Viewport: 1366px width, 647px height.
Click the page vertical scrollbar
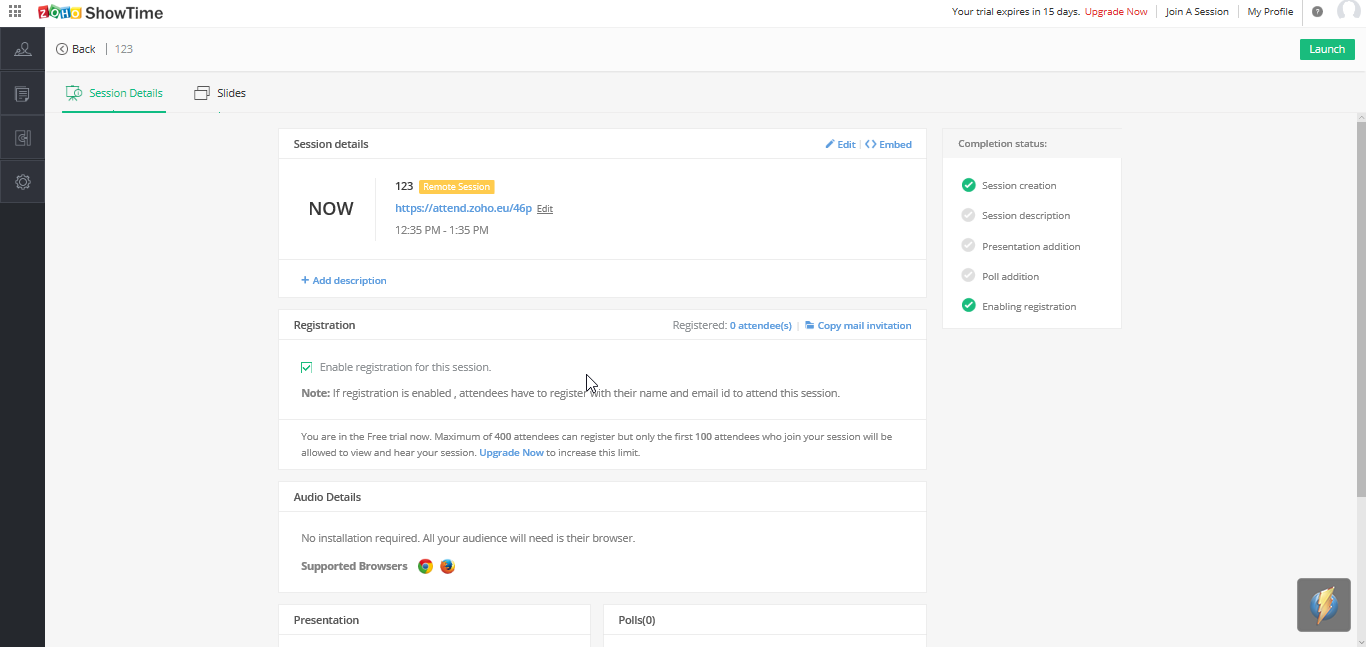point(1360,300)
